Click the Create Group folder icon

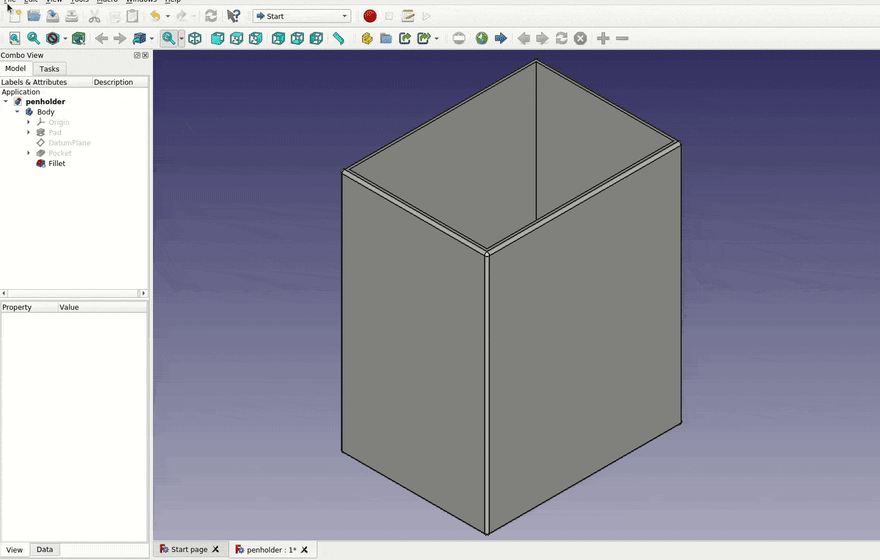[386, 38]
